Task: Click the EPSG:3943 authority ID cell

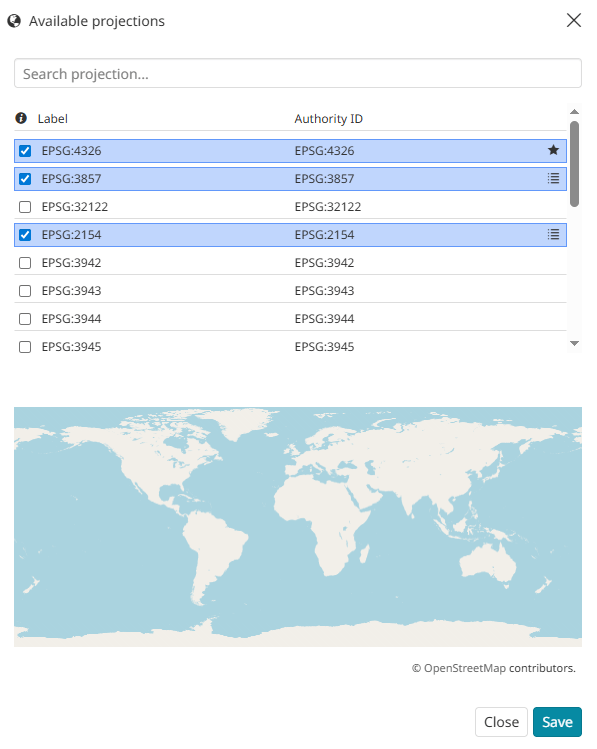Action: click(324, 291)
